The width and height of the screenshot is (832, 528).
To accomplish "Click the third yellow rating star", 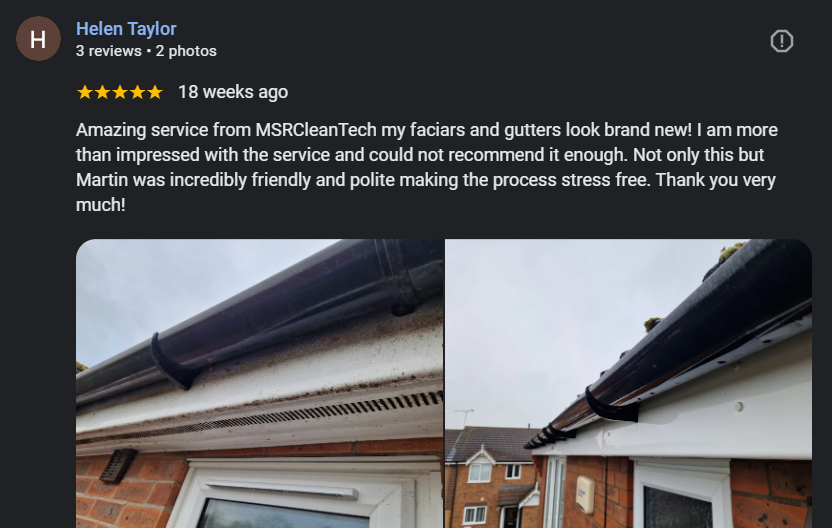I will tap(119, 92).
